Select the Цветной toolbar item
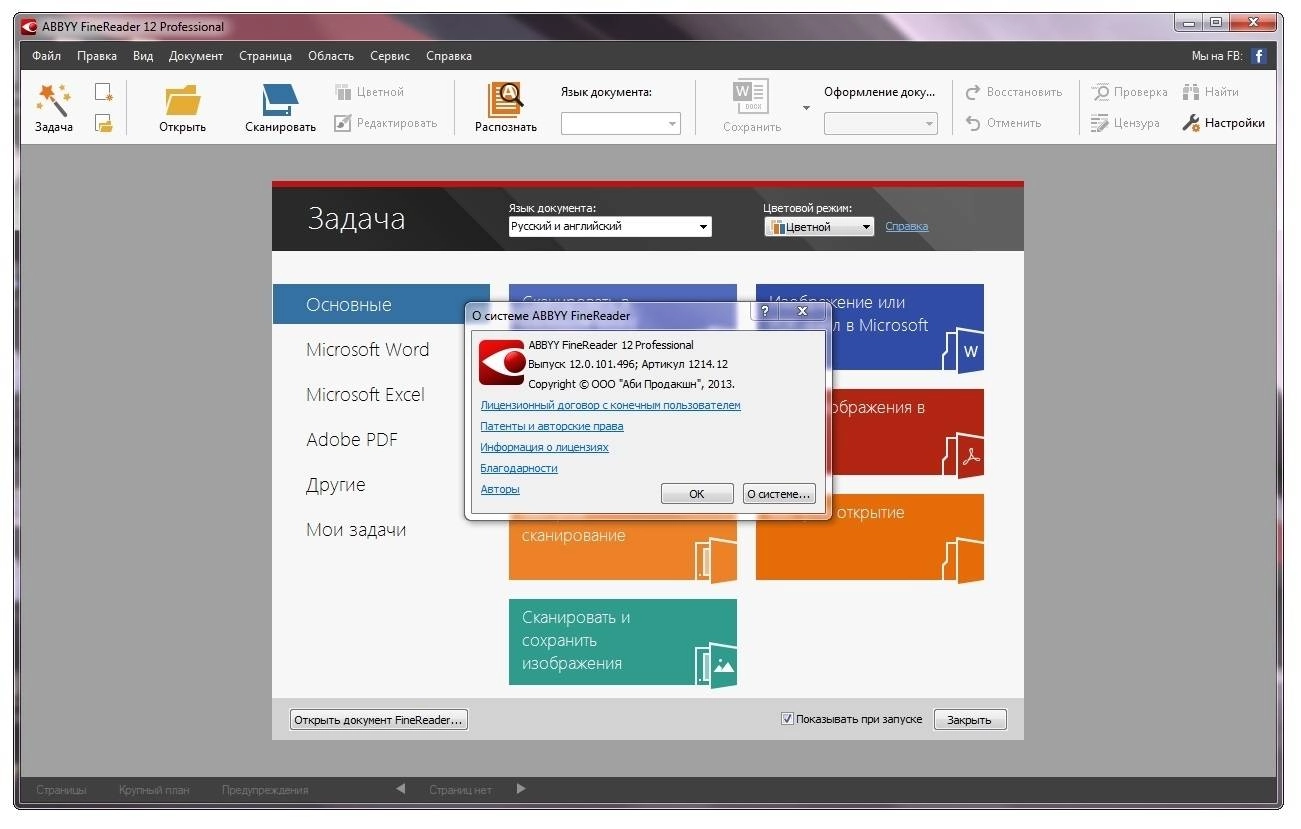 (x=369, y=92)
